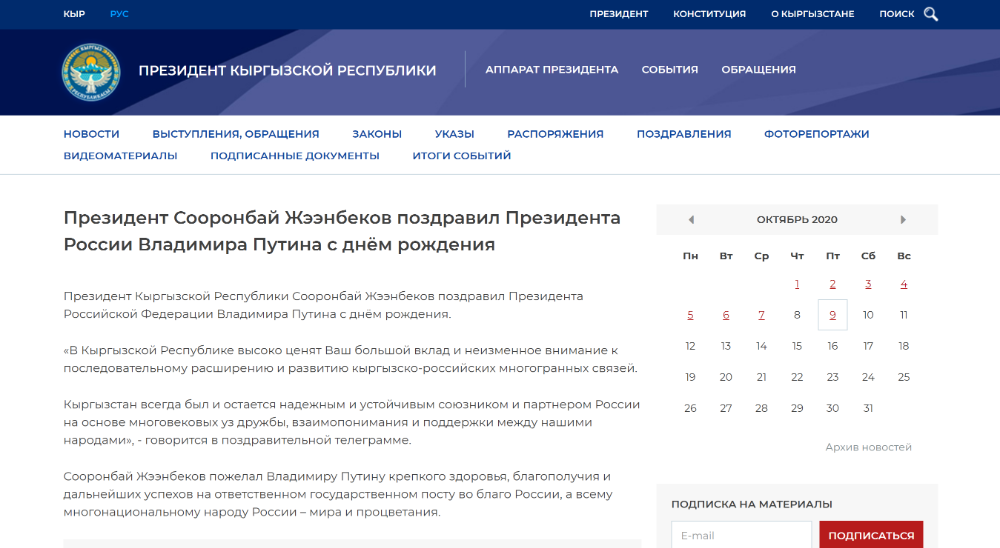Open calendar date 6
Viewport: 1000px width, 548px height.
726,315
